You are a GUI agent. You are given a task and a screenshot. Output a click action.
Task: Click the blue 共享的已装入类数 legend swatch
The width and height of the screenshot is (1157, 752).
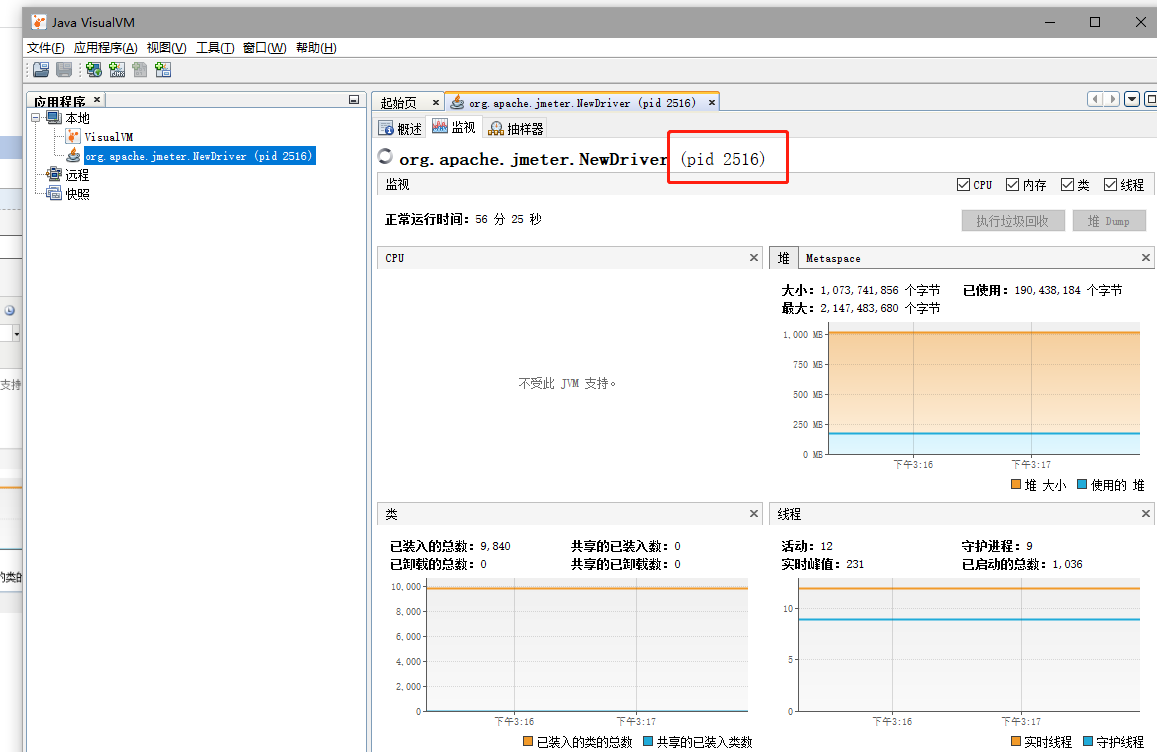pos(648,741)
